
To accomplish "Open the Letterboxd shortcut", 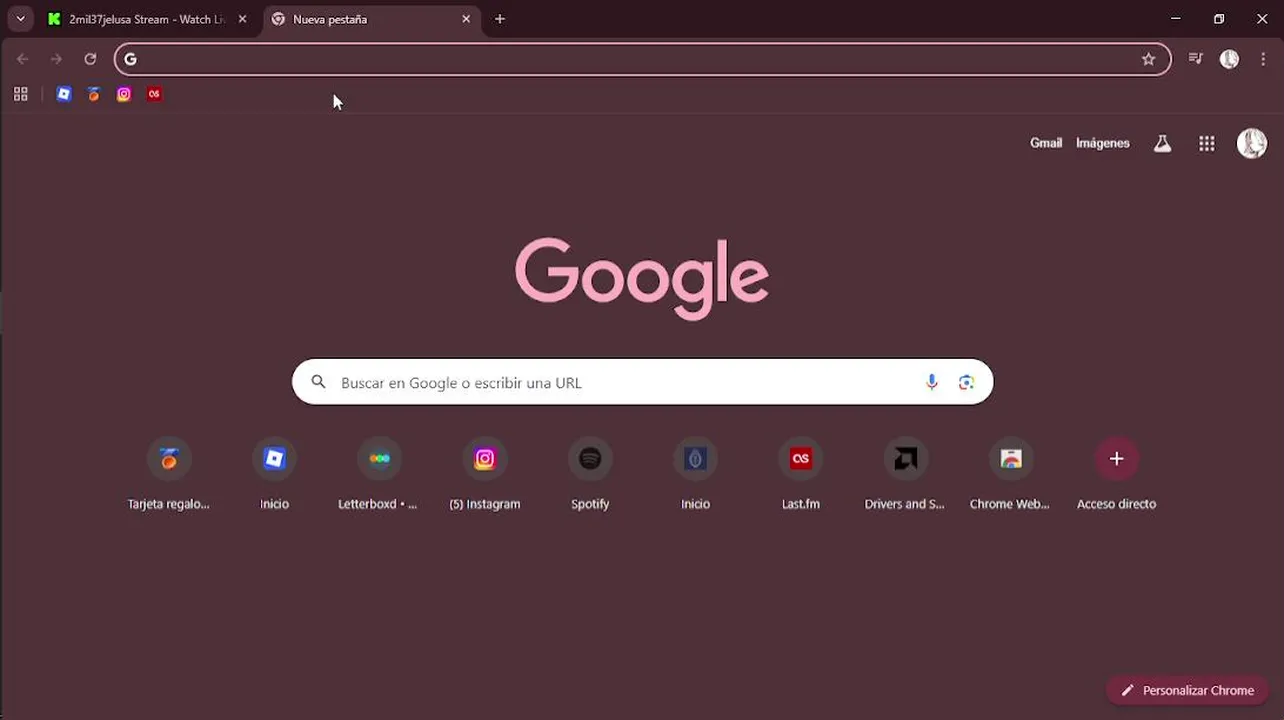I will tap(379, 476).
